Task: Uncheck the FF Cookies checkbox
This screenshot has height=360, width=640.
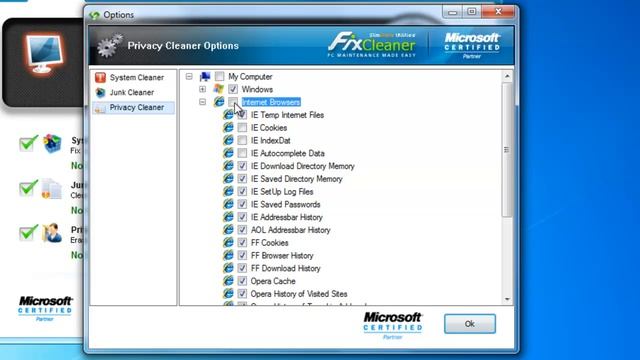Action: coord(242,242)
